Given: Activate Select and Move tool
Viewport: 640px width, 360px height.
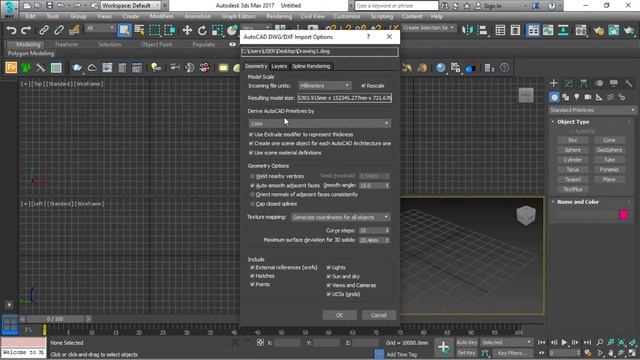Looking at the screenshot, I should [187, 30].
